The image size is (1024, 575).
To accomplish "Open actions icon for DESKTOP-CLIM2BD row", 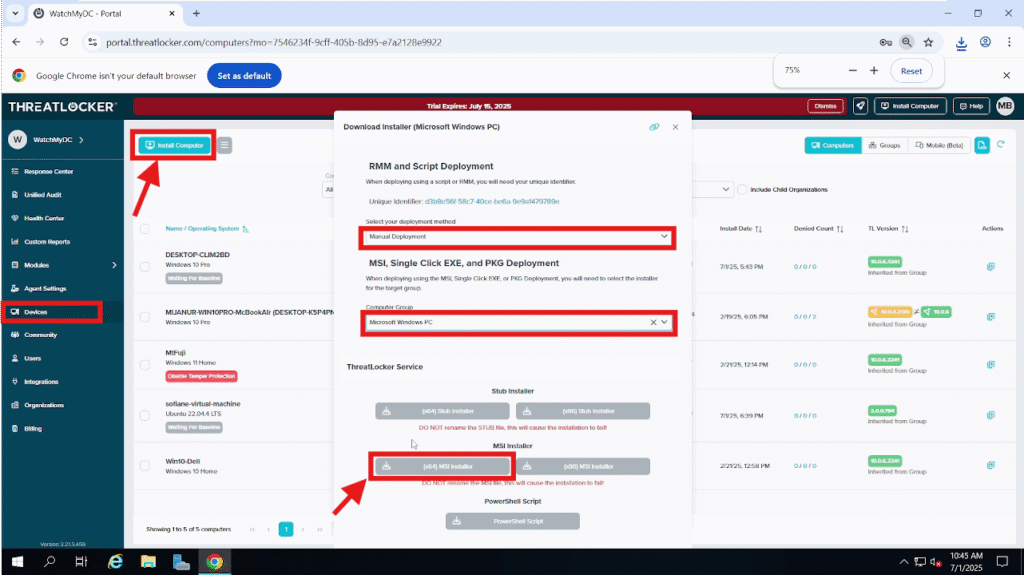I will (x=991, y=267).
